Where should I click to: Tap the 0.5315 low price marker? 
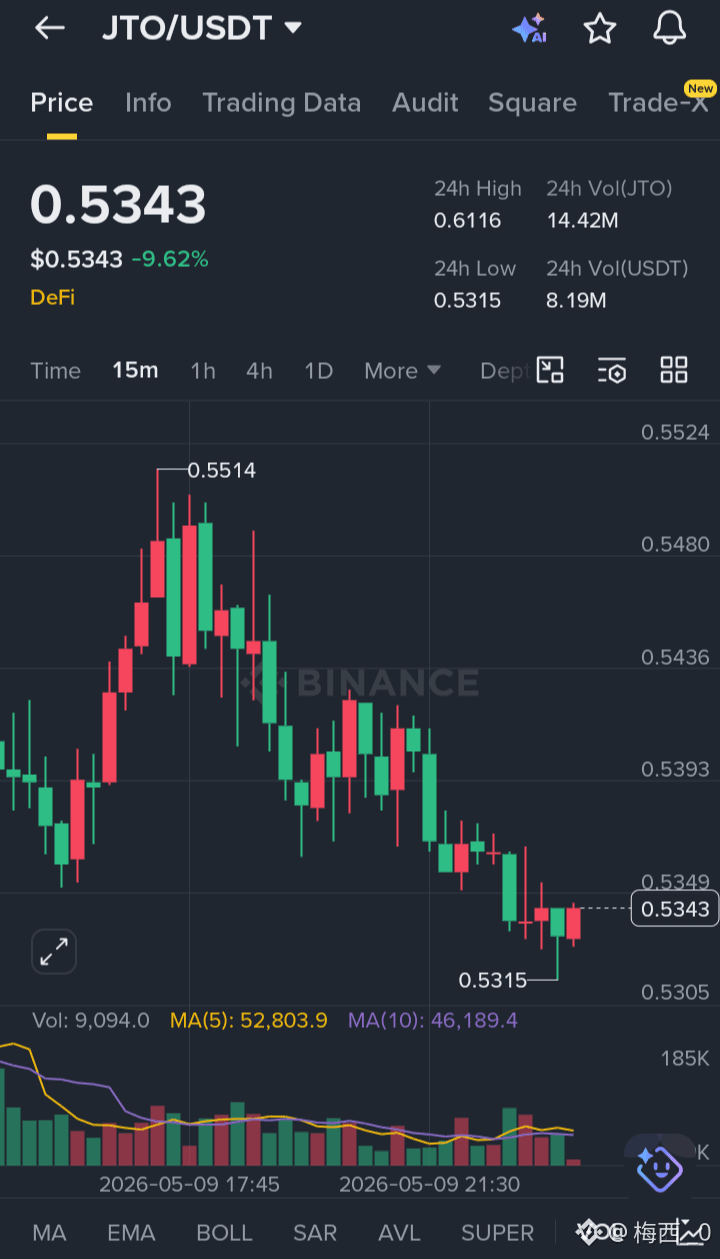(x=493, y=981)
